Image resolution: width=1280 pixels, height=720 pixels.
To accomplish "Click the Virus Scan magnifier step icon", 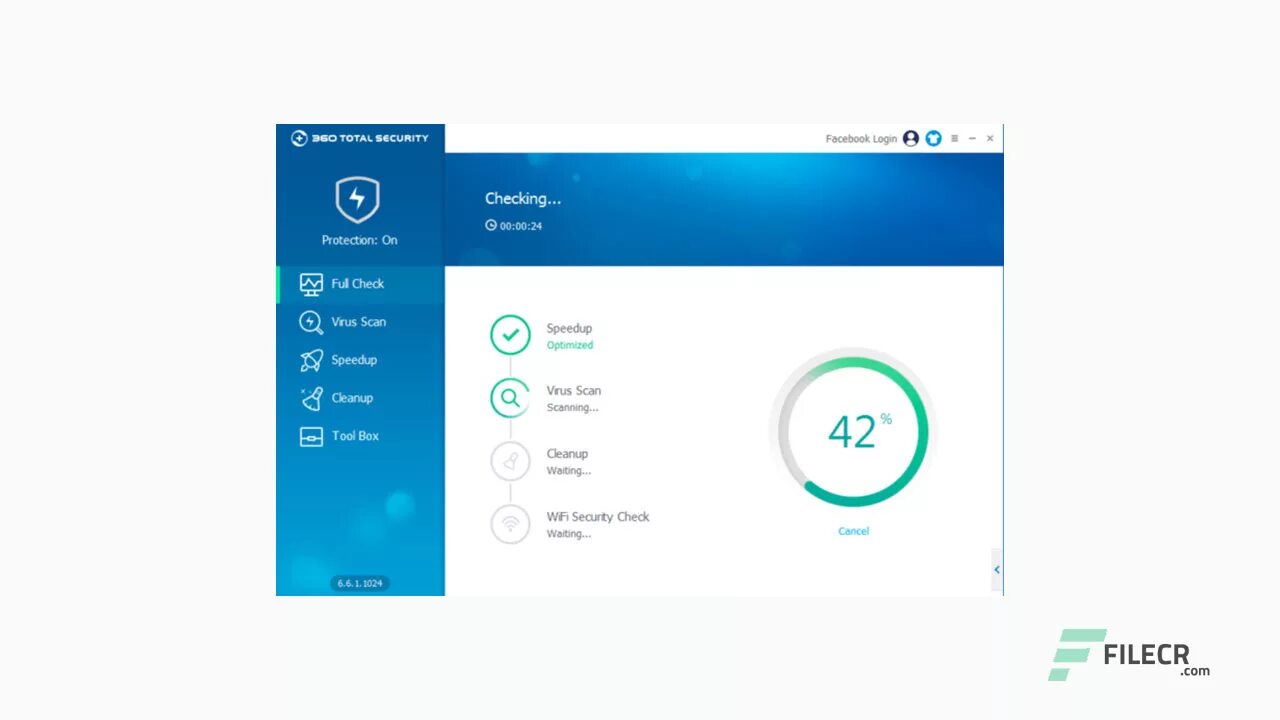I will coord(510,398).
